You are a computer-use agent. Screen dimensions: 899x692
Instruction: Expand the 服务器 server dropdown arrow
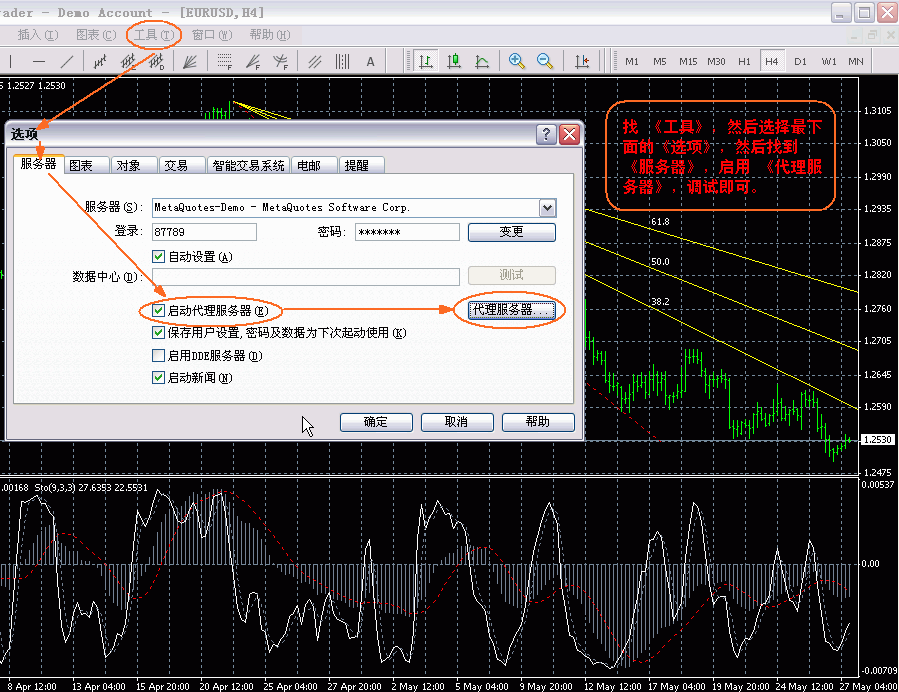pyautogui.click(x=548, y=208)
